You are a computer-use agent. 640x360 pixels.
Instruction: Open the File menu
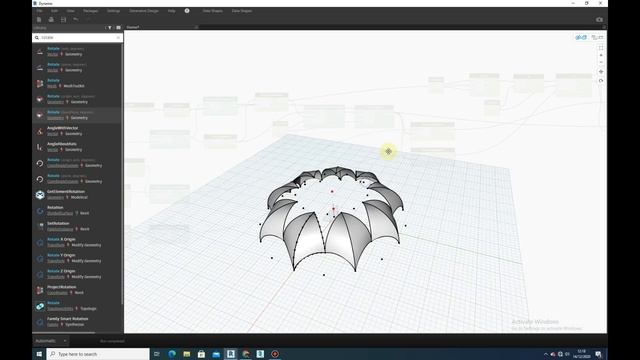(40, 11)
